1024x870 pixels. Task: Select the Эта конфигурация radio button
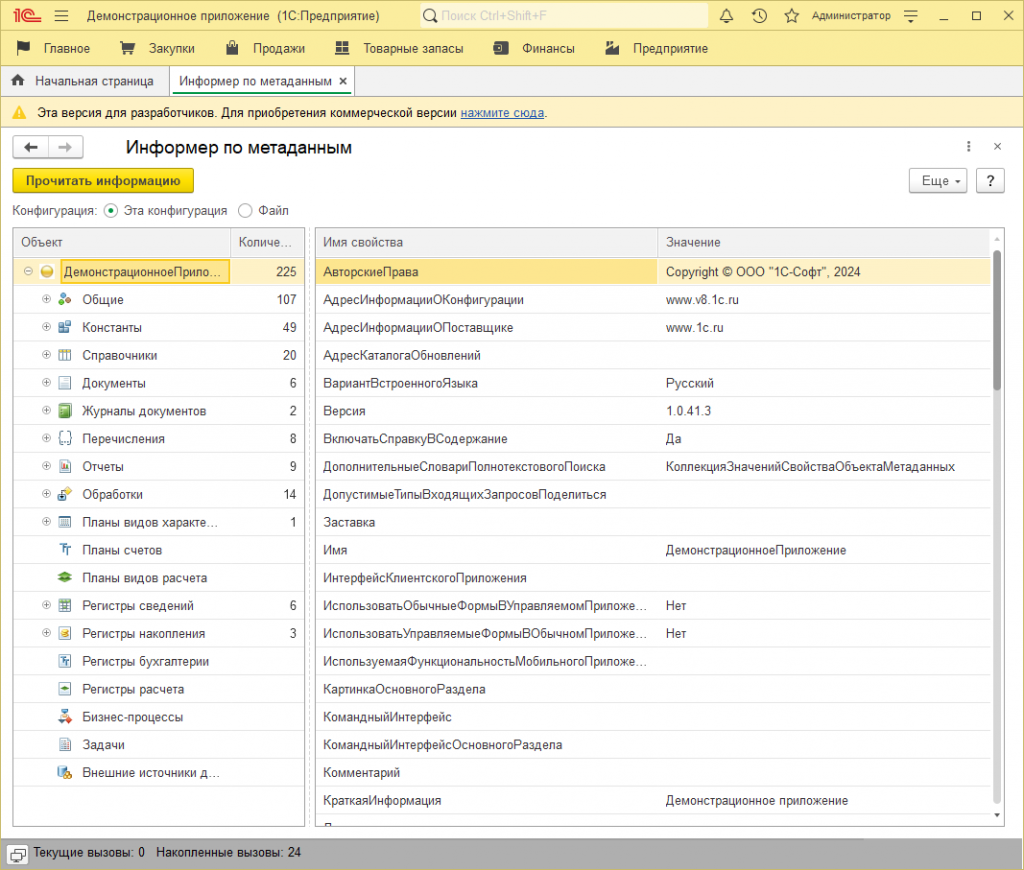111,211
